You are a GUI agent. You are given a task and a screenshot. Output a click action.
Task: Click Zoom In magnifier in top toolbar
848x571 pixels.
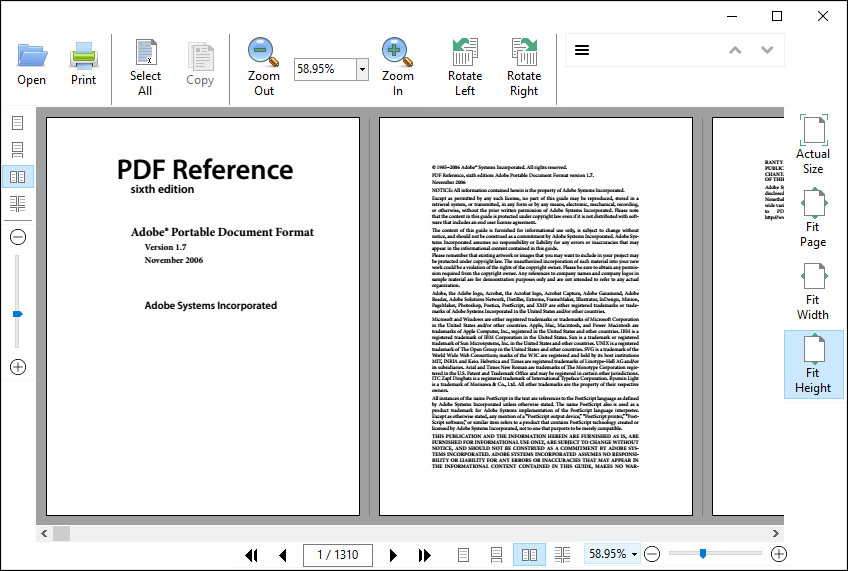(x=398, y=68)
